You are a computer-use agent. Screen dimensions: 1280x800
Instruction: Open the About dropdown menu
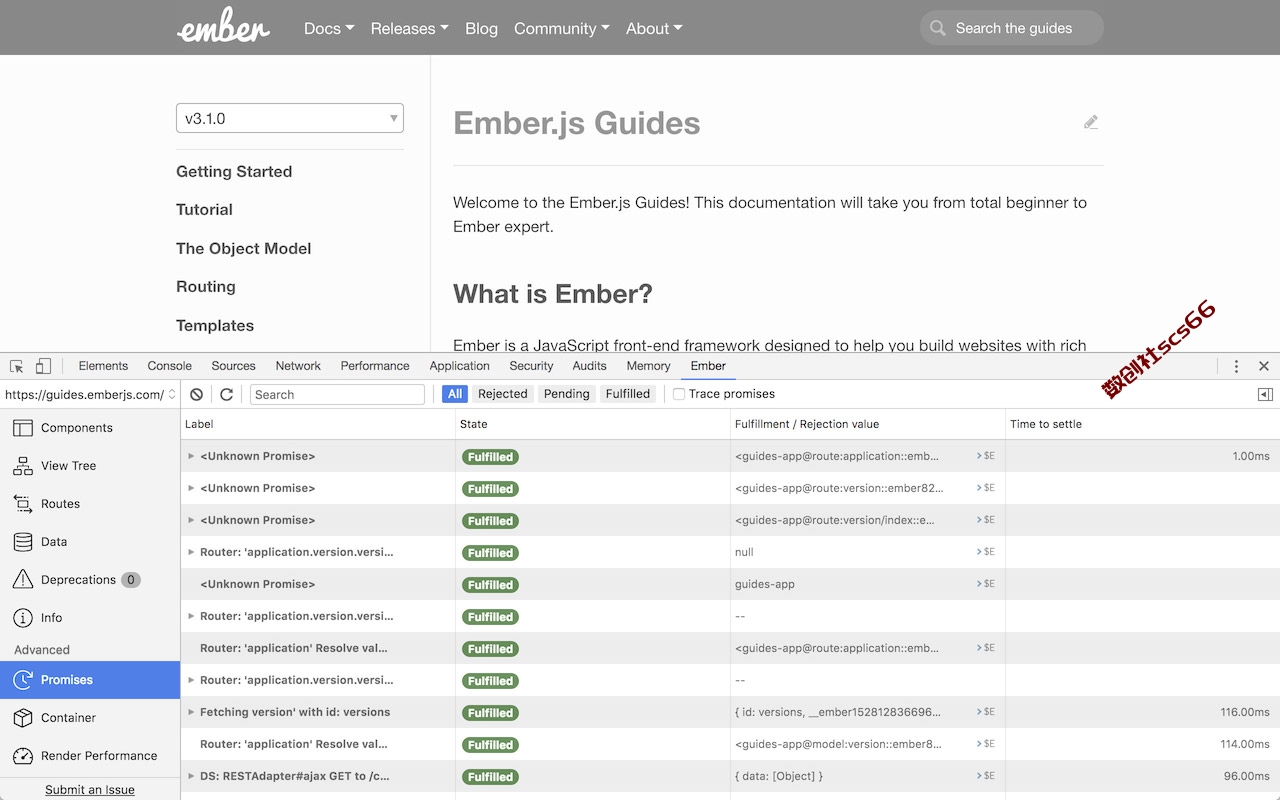654,28
